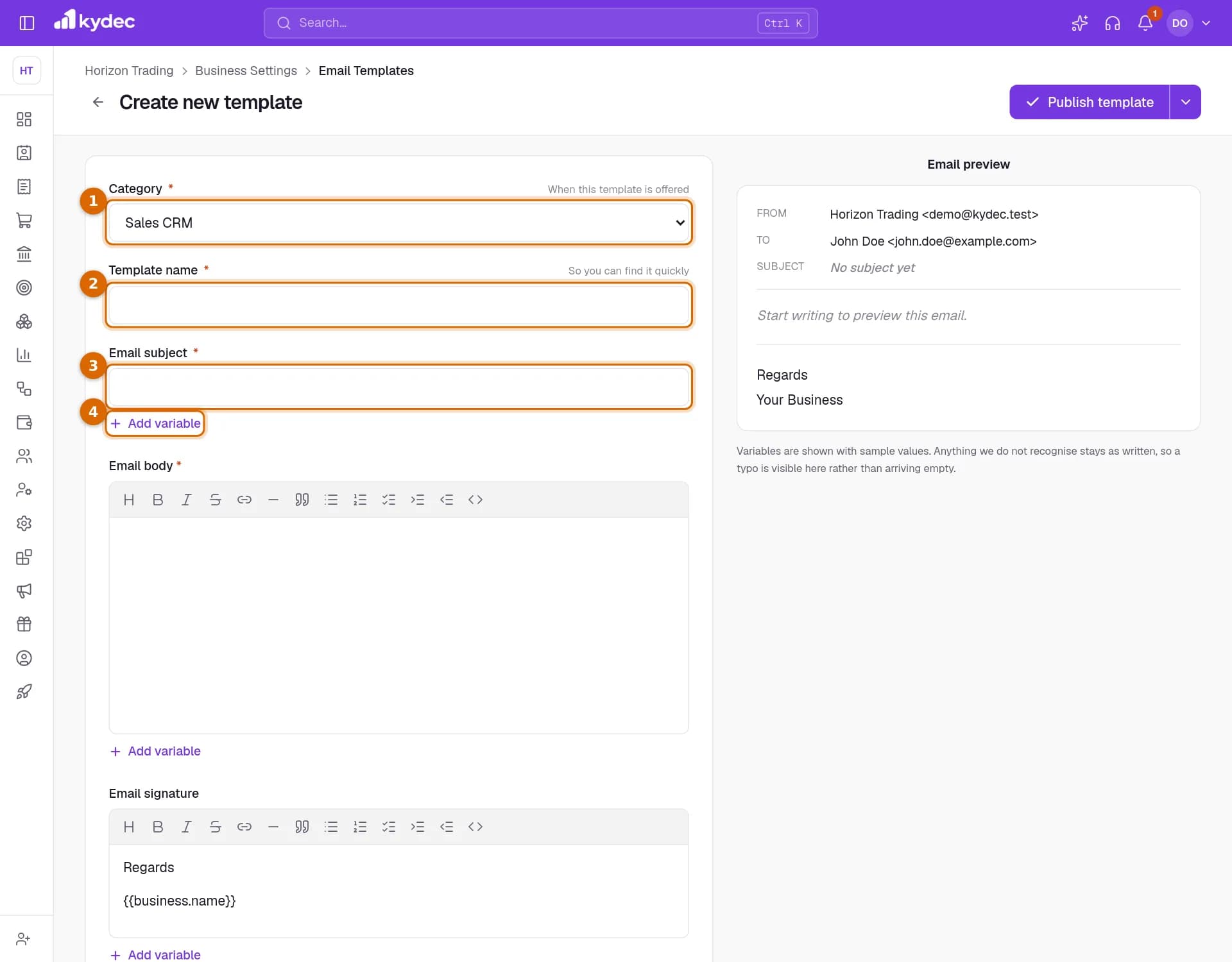Open the settings gear sidebar icon
1232x962 pixels.
[x=24, y=523]
